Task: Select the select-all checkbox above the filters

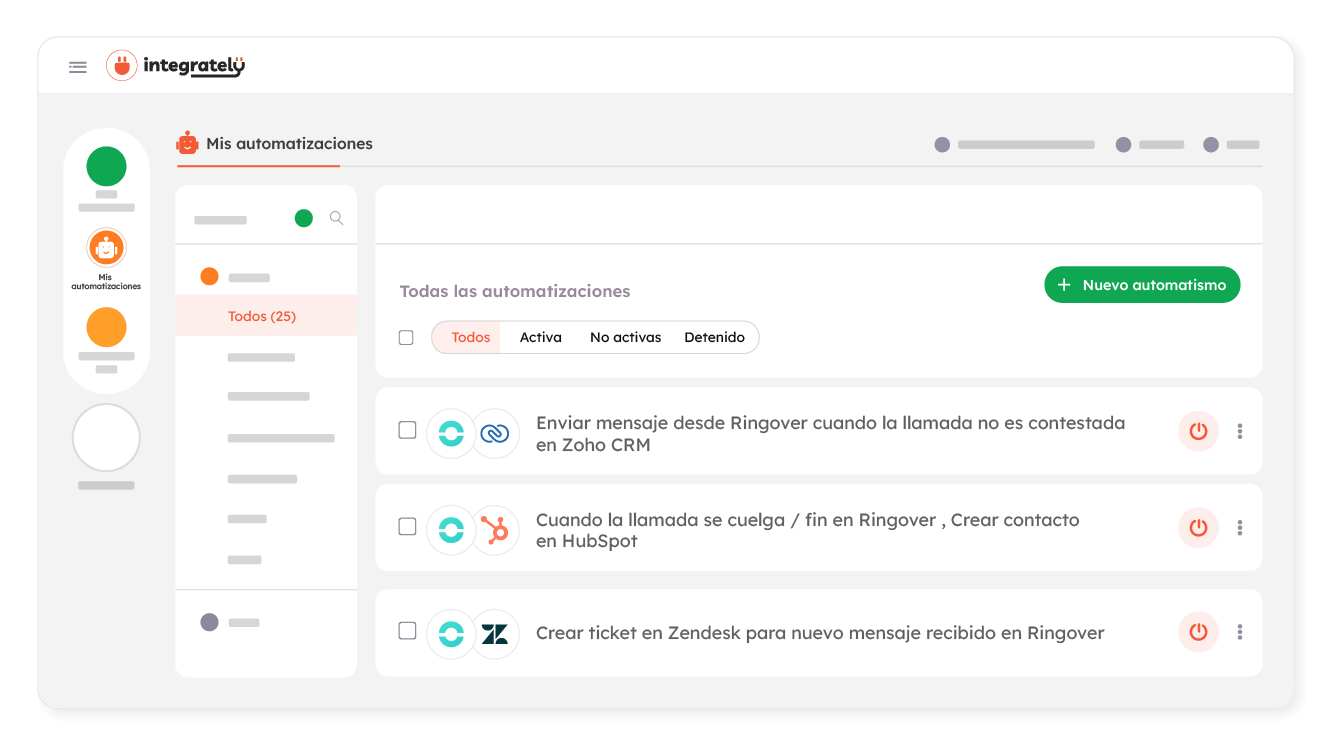Action: coord(407,337)
